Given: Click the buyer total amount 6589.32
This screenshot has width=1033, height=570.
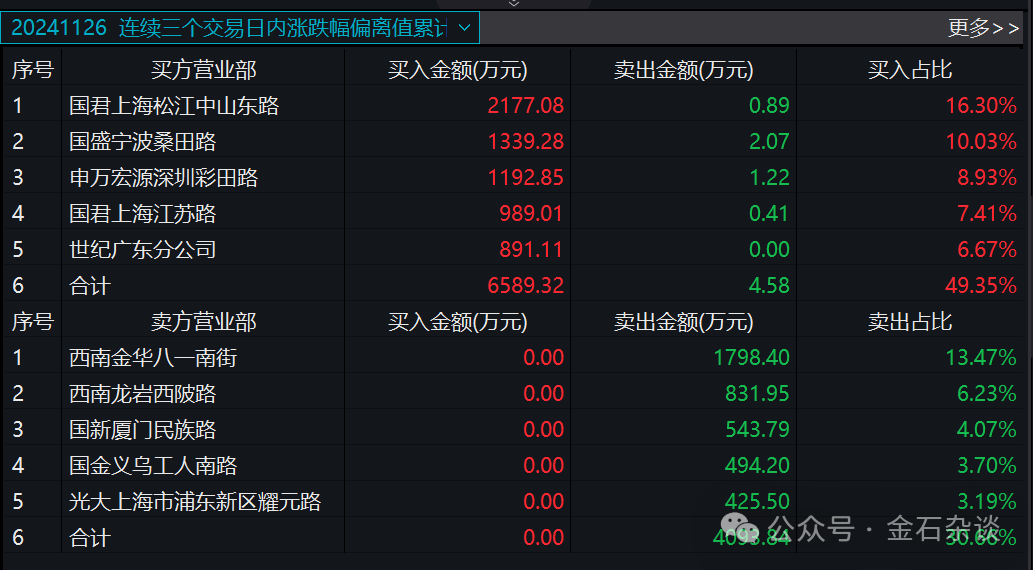Looking at the screenshot, I should pos(526,285).
